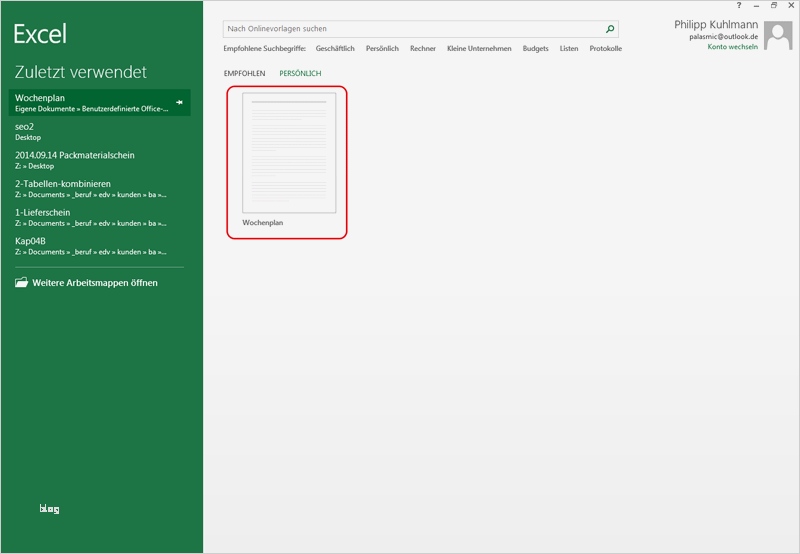
Task: Open recent file 2-Tabellen-kombinieren
Action: pos(99,188)
